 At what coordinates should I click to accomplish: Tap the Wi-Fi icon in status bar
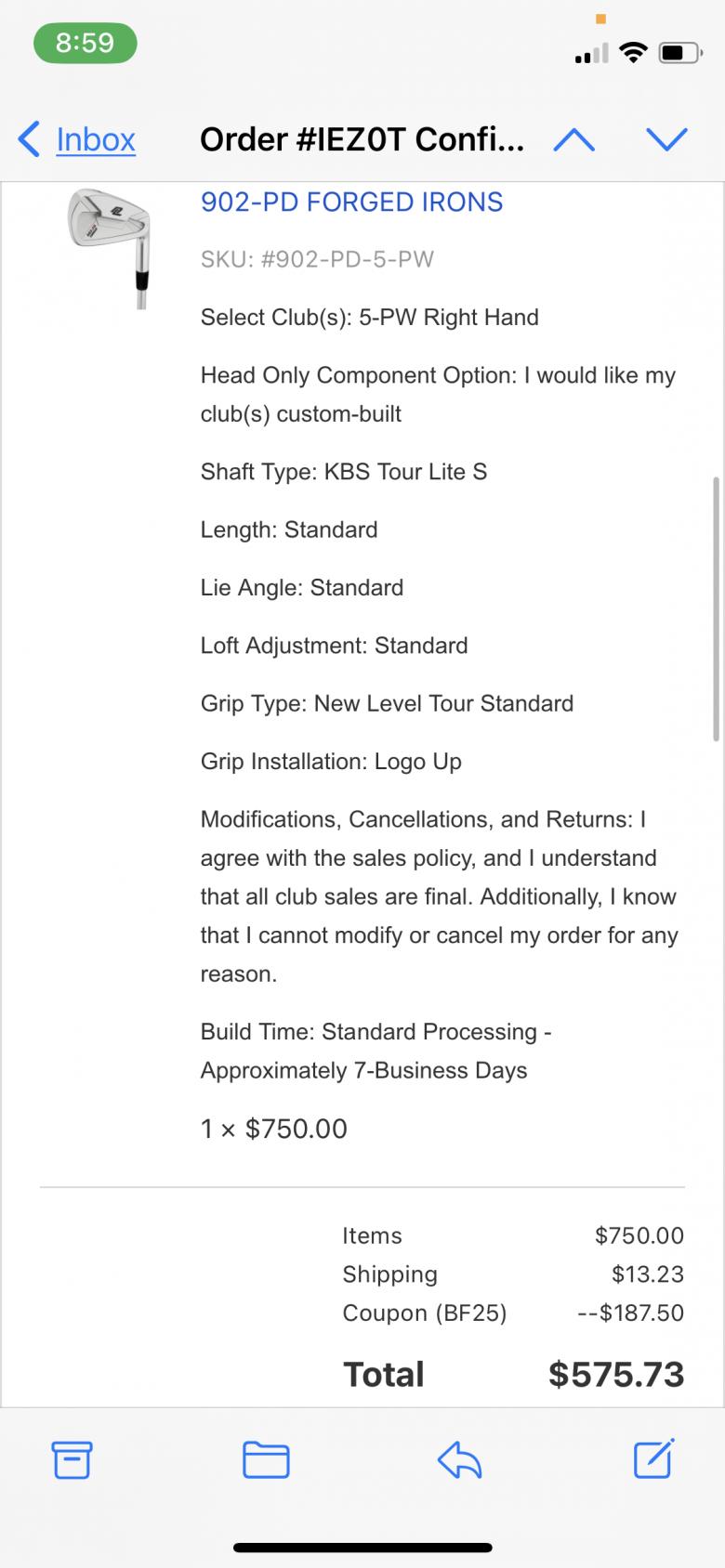click(634, 53)
